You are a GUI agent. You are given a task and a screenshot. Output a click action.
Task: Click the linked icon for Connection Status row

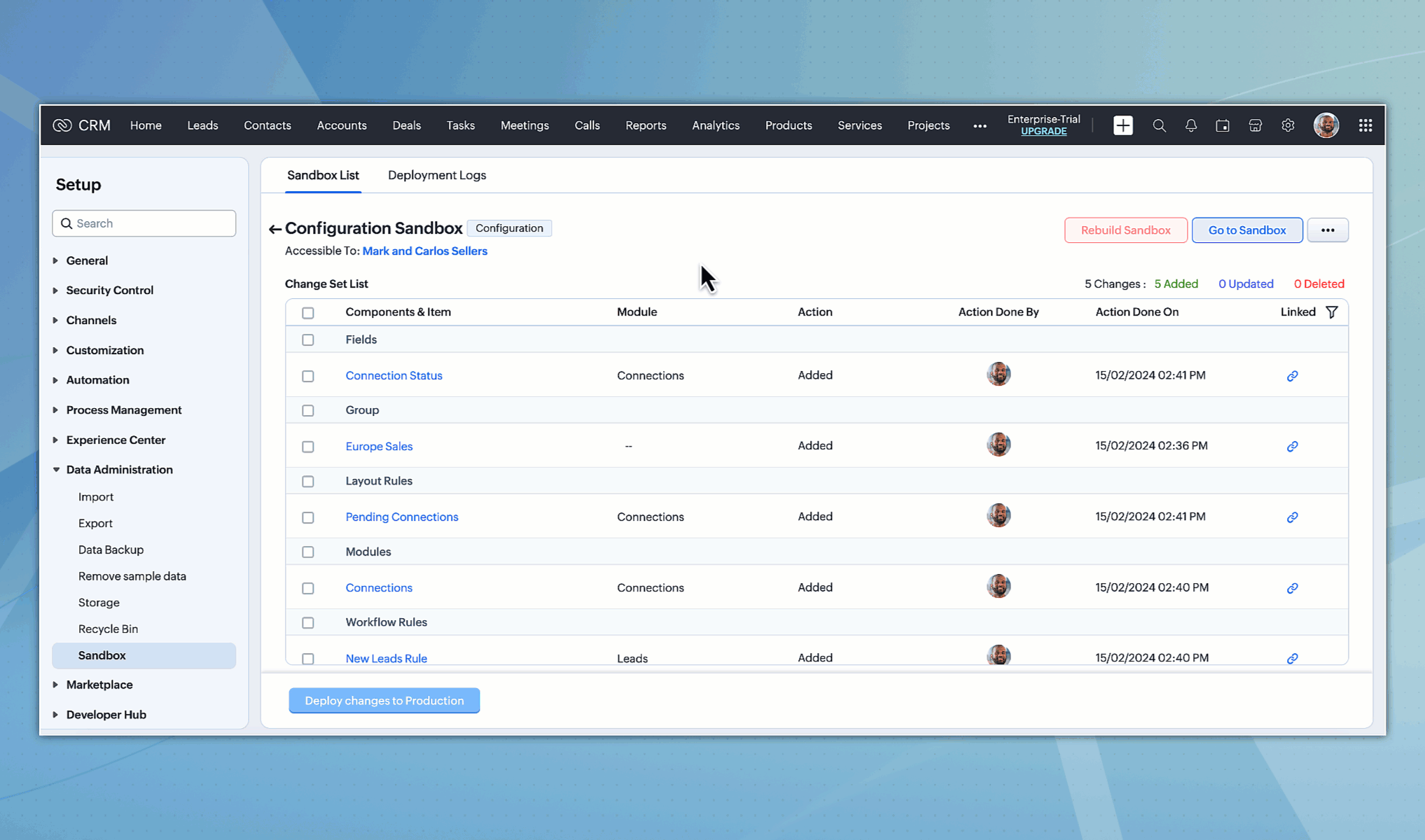coord(1292,376)
